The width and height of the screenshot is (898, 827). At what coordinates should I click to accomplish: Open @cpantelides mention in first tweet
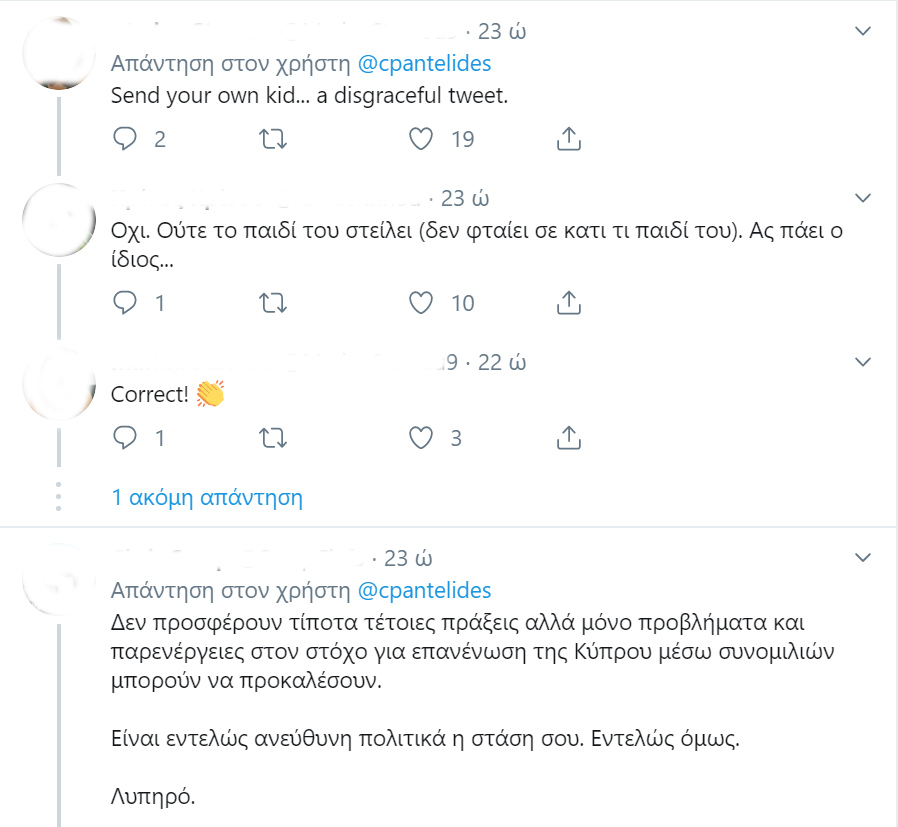tap(424, 64)
